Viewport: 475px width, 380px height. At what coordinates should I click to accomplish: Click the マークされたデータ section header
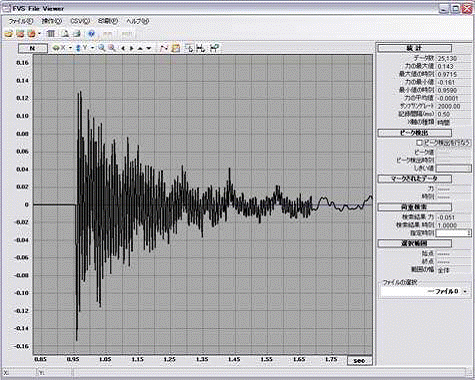click(x=415, y=179)
